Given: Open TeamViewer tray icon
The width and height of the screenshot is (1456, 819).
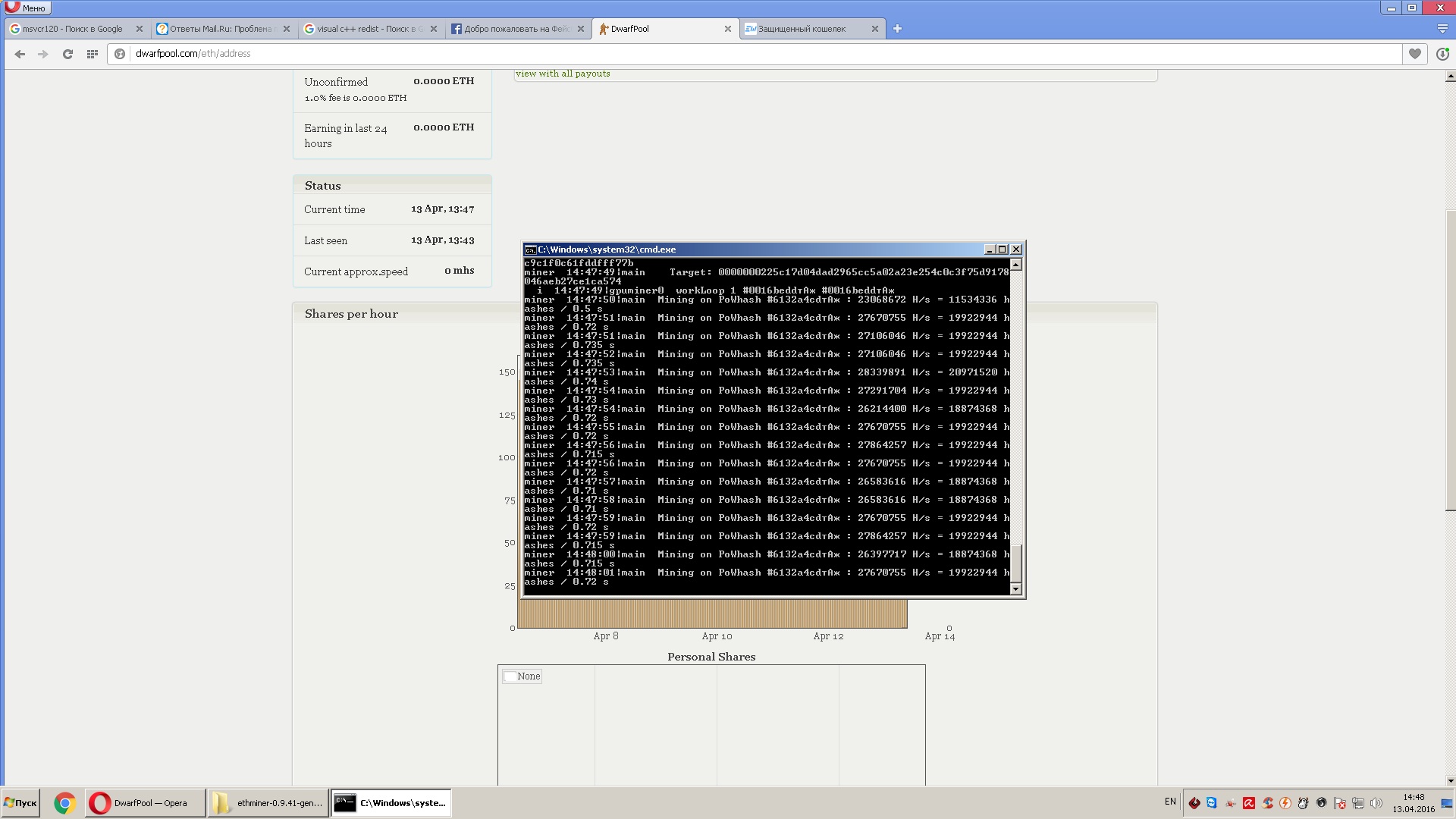Looking at the screenshot, I should (1212, 803).
